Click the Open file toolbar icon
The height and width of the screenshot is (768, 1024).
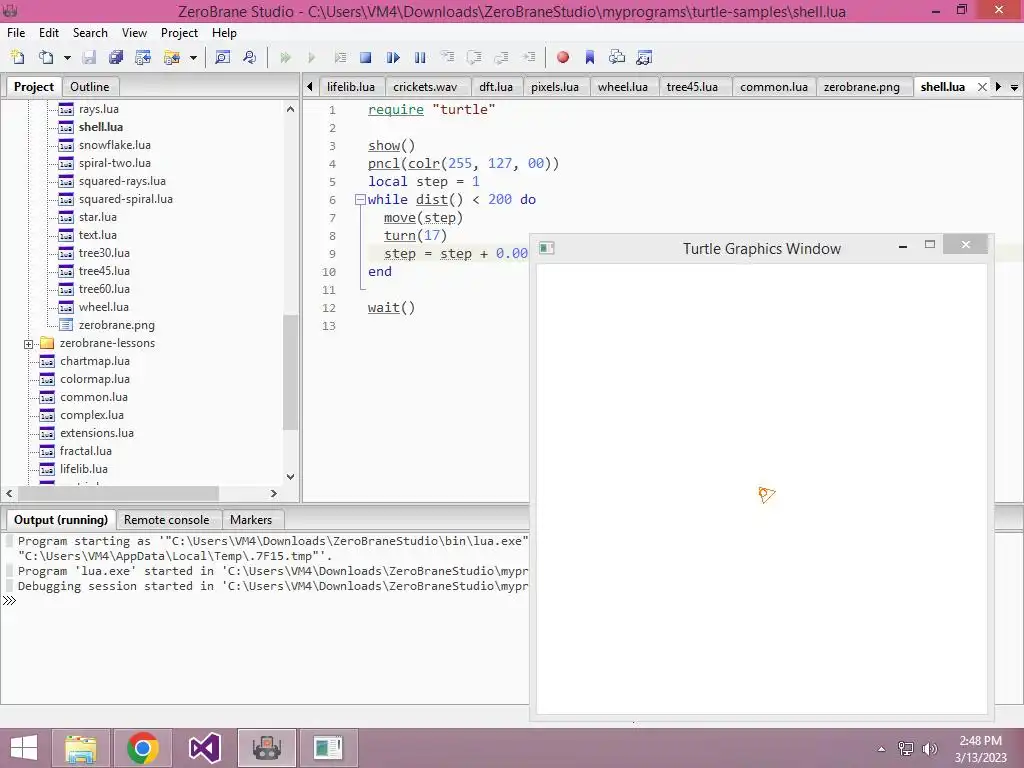coord(46,57)
